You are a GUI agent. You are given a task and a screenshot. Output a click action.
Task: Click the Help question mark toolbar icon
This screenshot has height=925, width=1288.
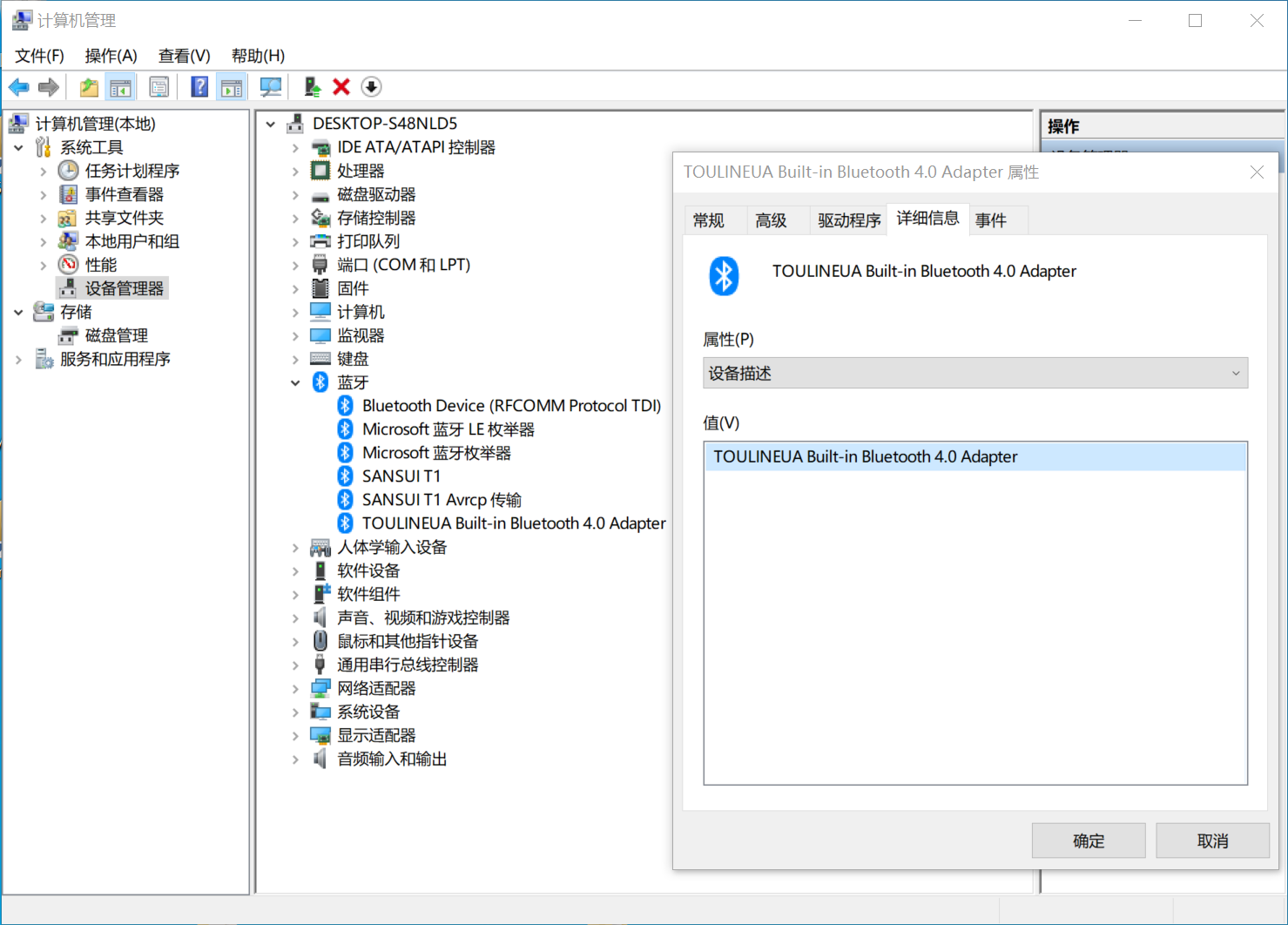tap(199, 87)
